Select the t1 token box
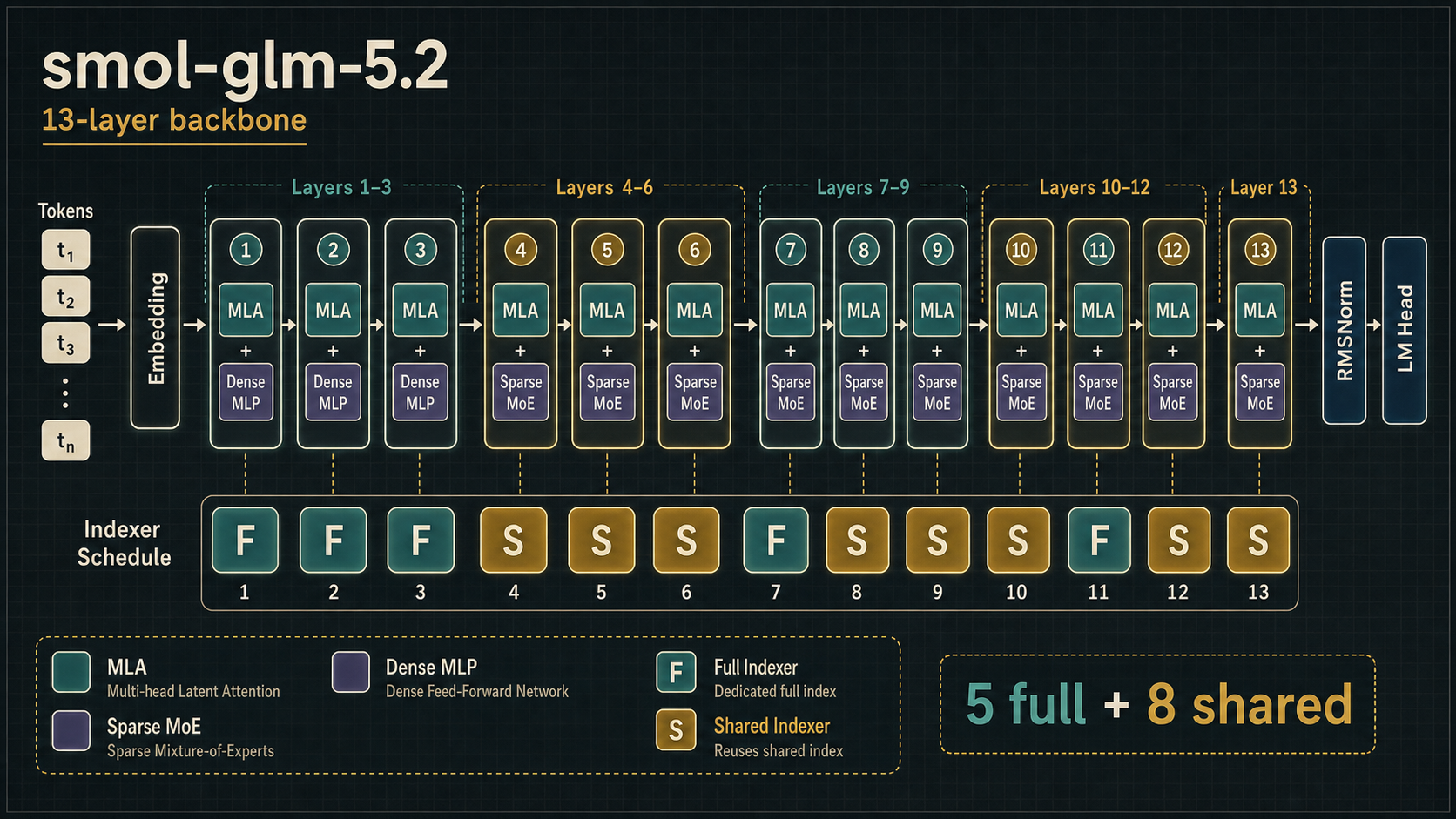This screenshot has width=1456, height=819. click(x=66, y=251)
